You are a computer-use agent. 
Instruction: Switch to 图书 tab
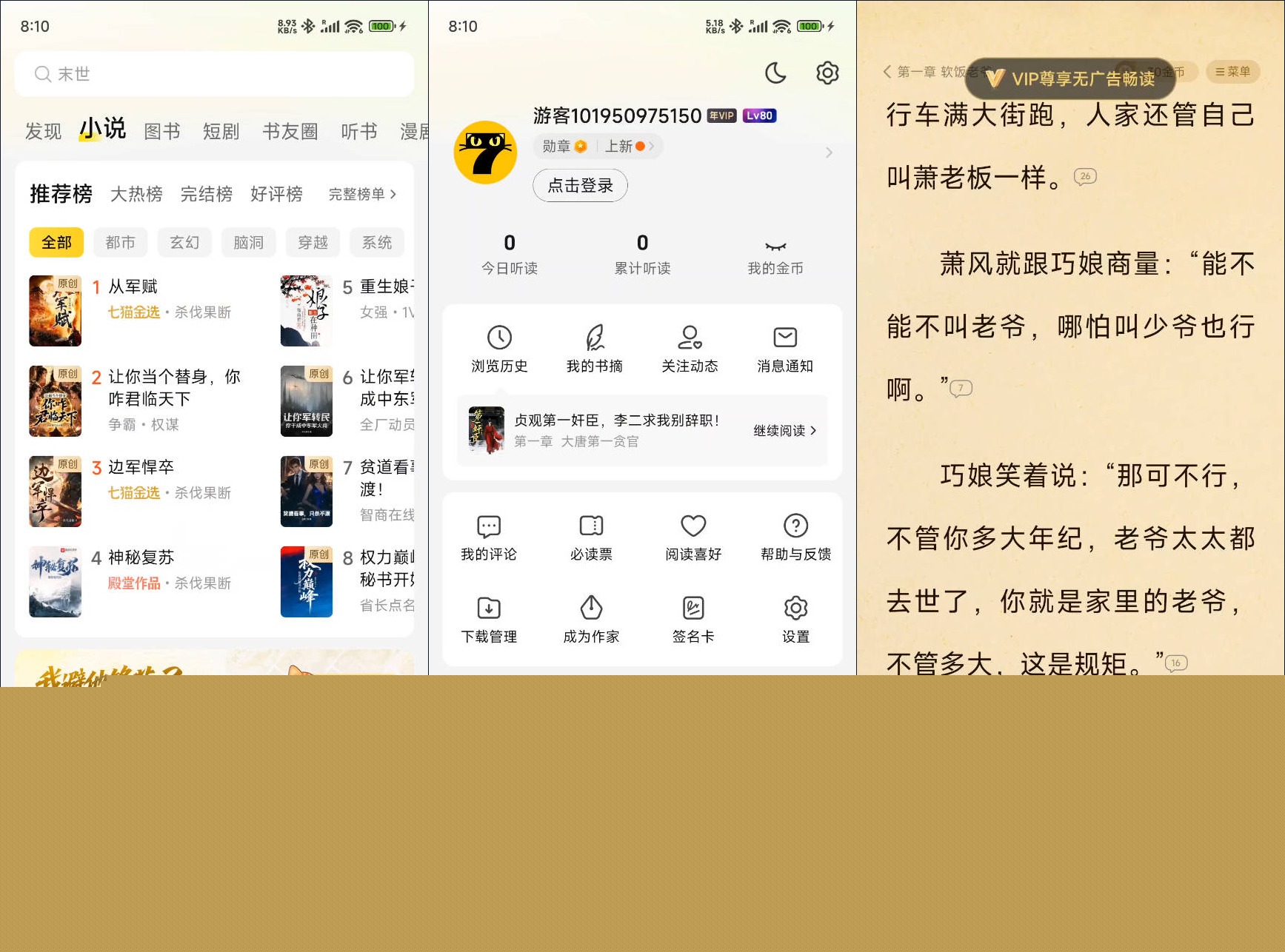point(161,132)
